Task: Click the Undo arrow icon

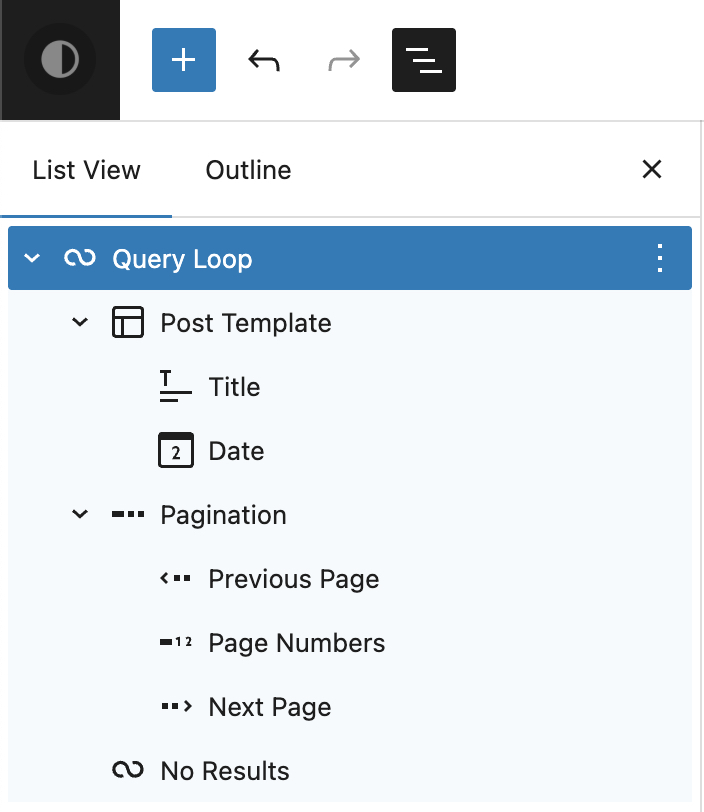Action: coord(263,60)
